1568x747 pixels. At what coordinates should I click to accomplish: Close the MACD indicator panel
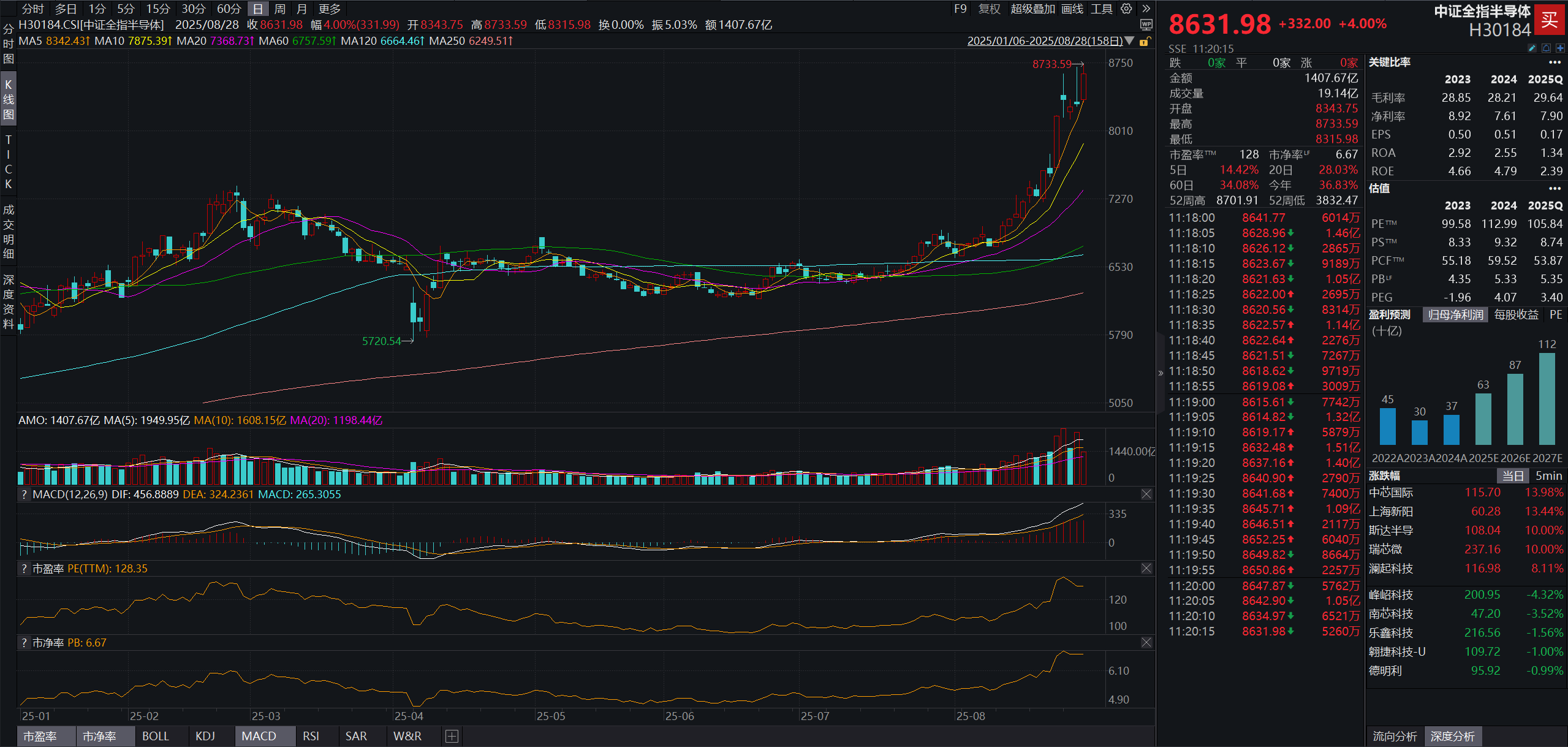[1146, 494]
